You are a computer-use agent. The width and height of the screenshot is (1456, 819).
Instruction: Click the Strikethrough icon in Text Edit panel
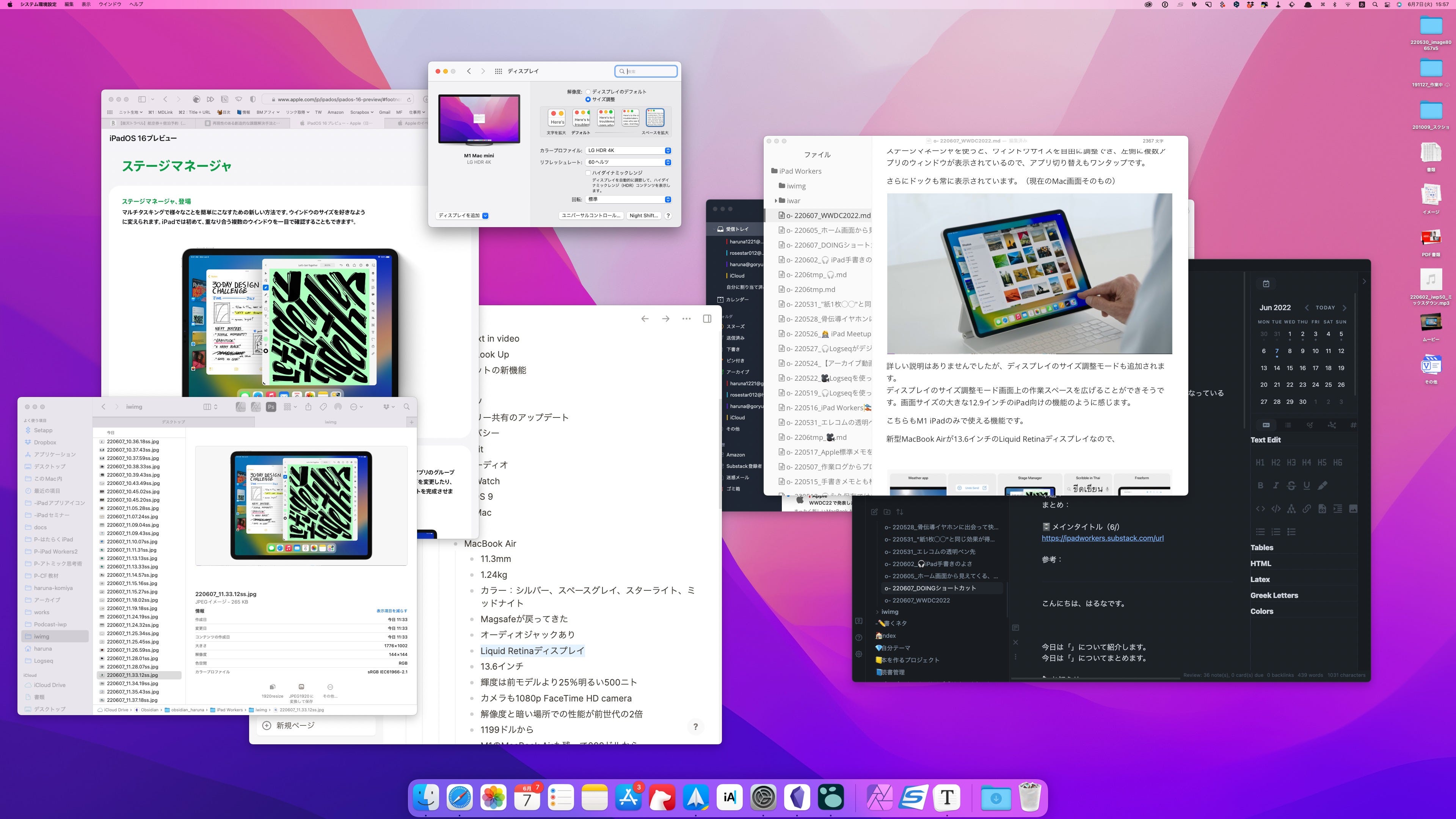click(x=1291, y=485)
